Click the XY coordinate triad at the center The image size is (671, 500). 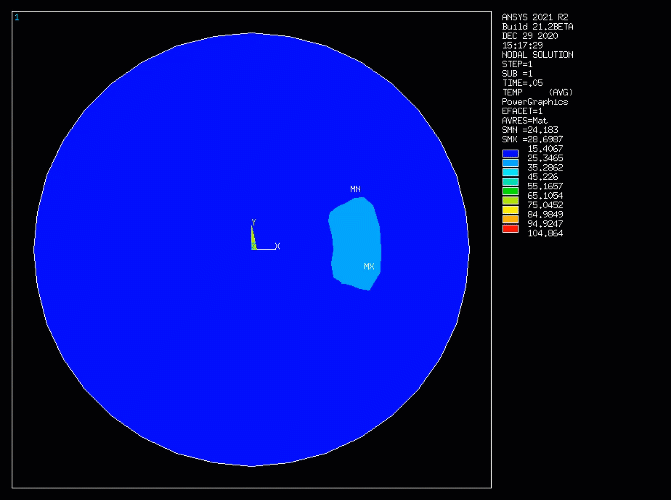click(x=264, y=236)
